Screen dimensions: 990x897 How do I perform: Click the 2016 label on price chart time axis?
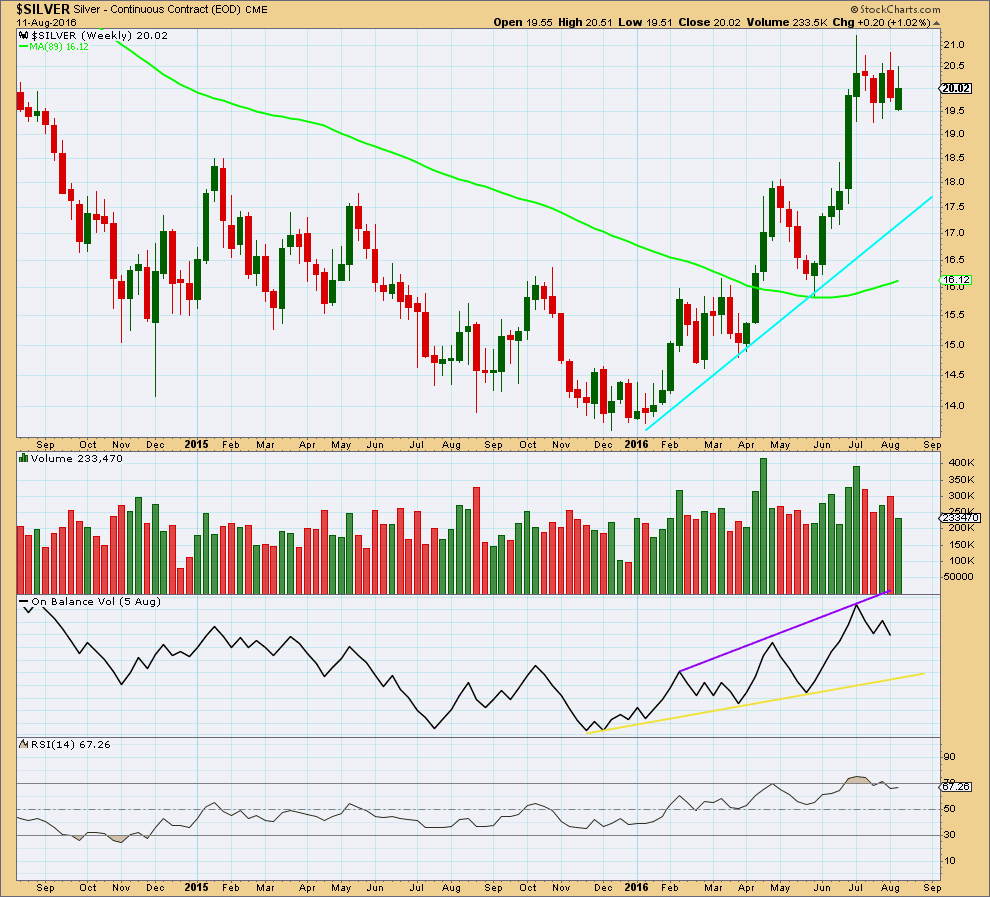(x=636, y=444)
